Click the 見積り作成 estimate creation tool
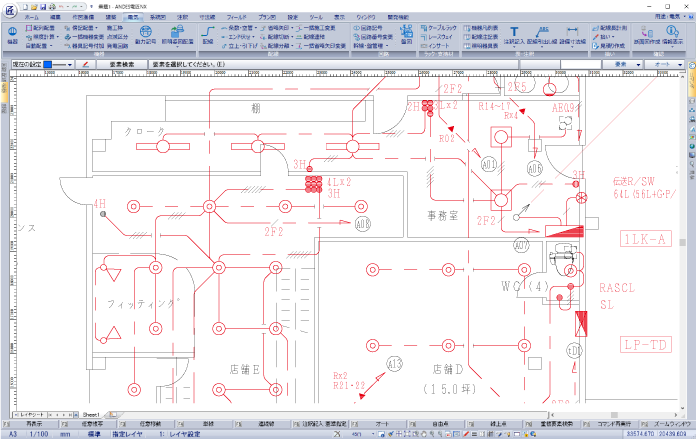Screen dimensions: 696x439 tap(609, 46)
